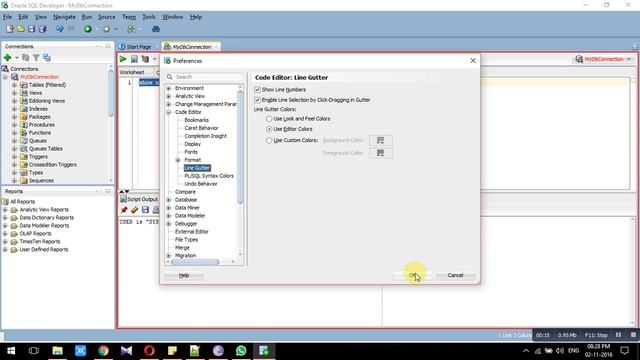Click the Refresh icon in Connections panel toolbar

point(25,58)
